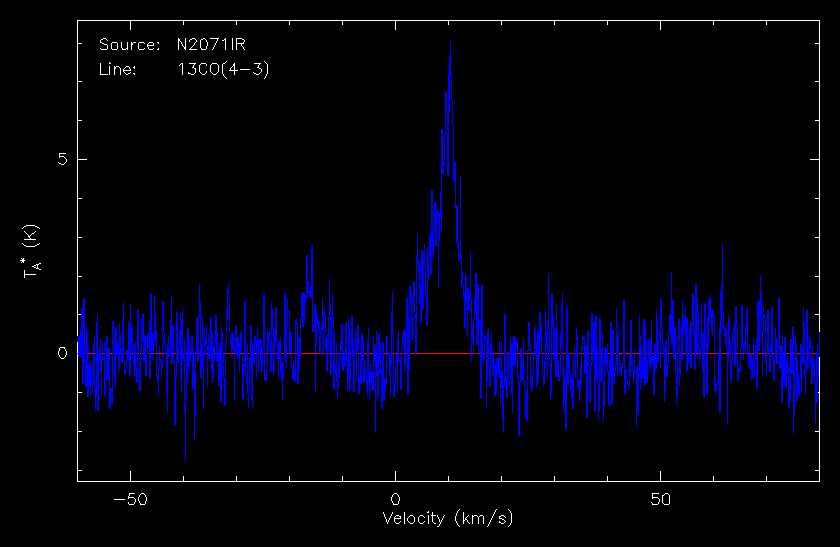Click the '50' velocity tick label
This screenshot has width=840, height=547.
pos(660,500)
